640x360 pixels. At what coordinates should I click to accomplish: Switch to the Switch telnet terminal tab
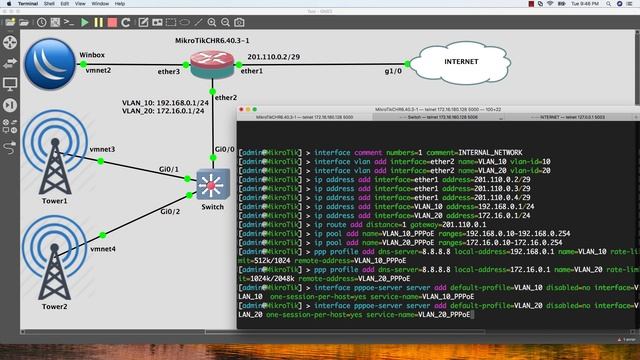coord(438,117)
